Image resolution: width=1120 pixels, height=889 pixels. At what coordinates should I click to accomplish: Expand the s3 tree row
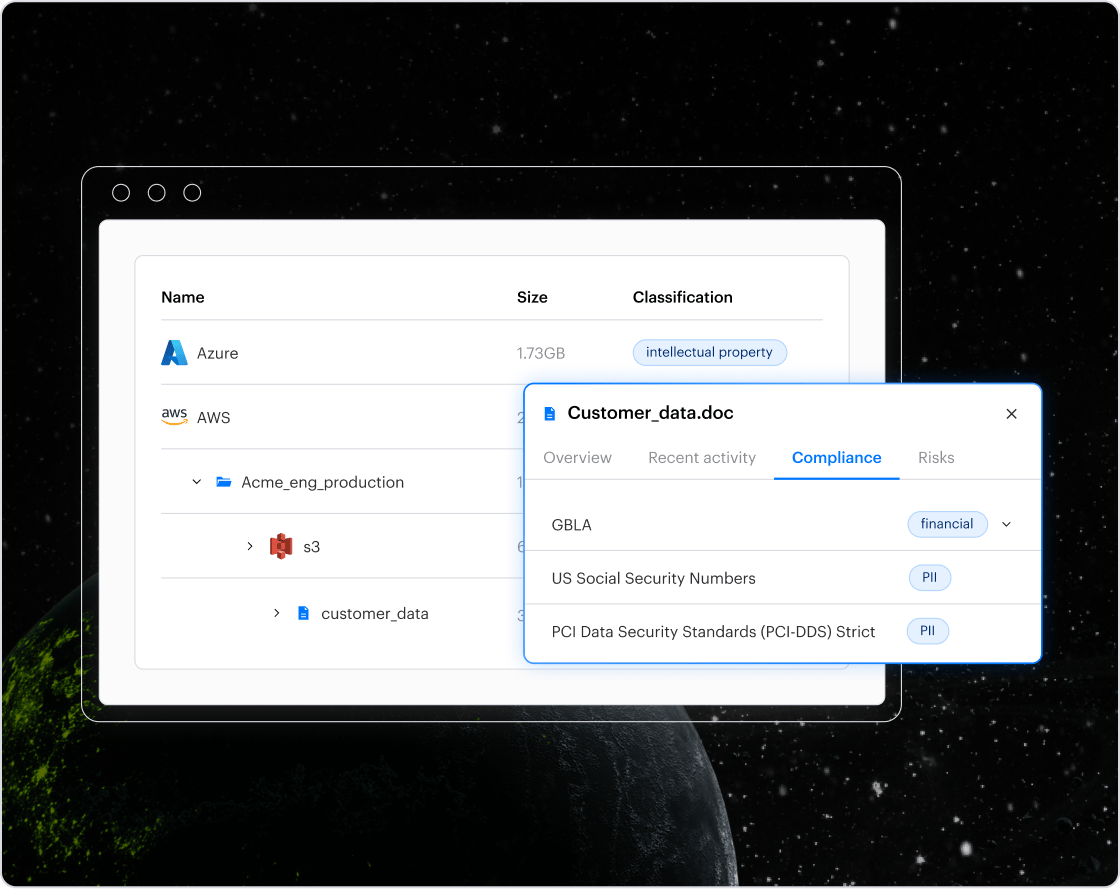coord(250,546)
